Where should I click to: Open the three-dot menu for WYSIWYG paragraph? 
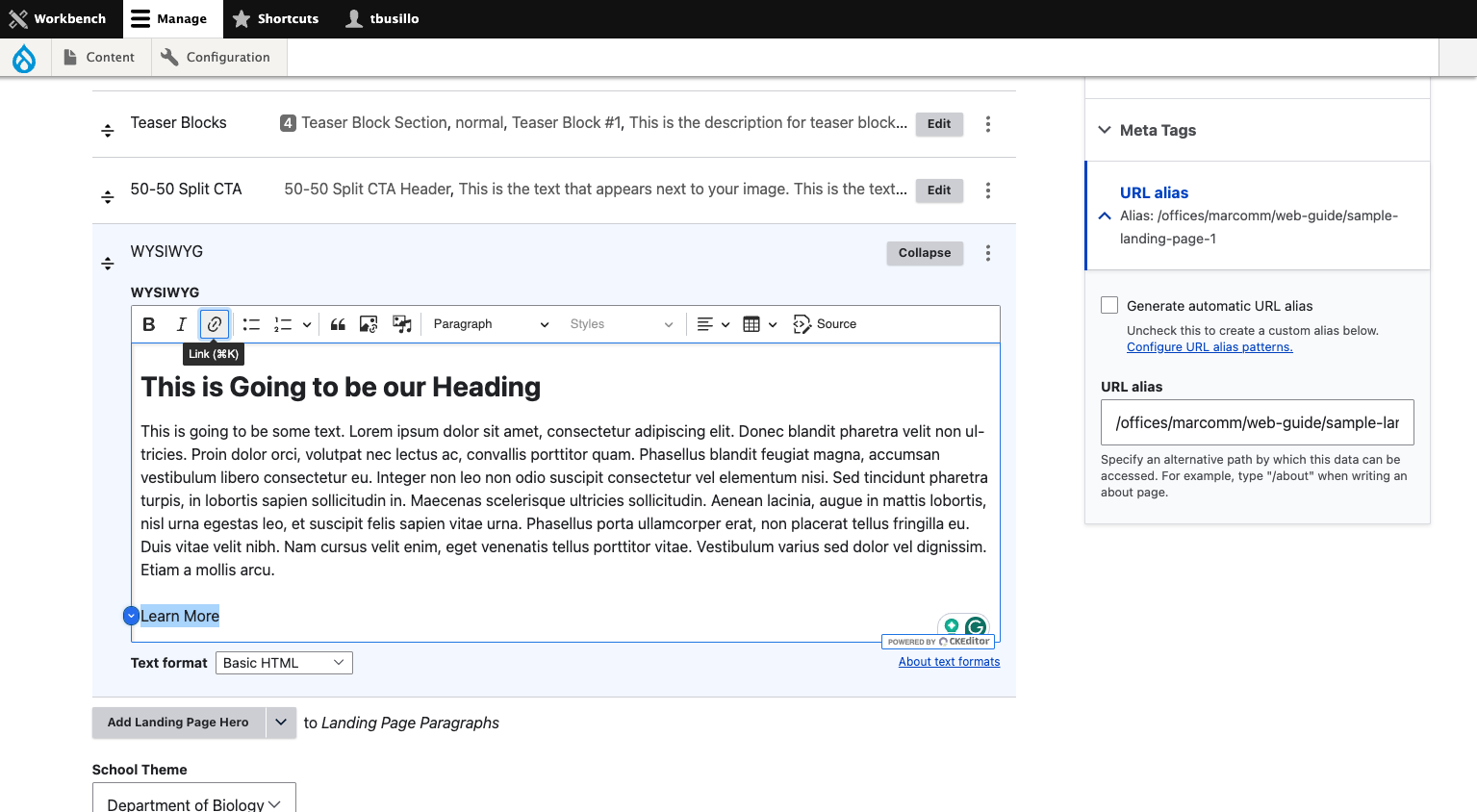click(988, 253)
